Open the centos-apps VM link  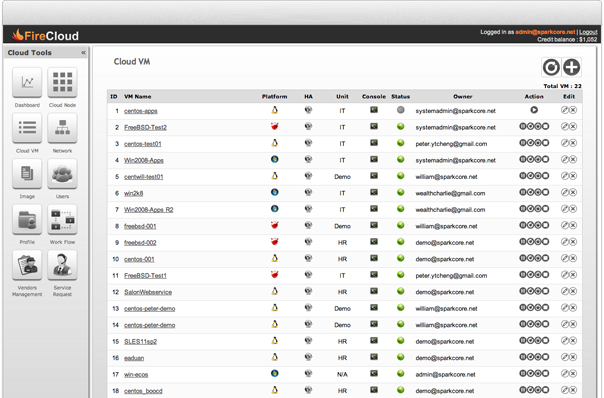[x=141, y=111]
